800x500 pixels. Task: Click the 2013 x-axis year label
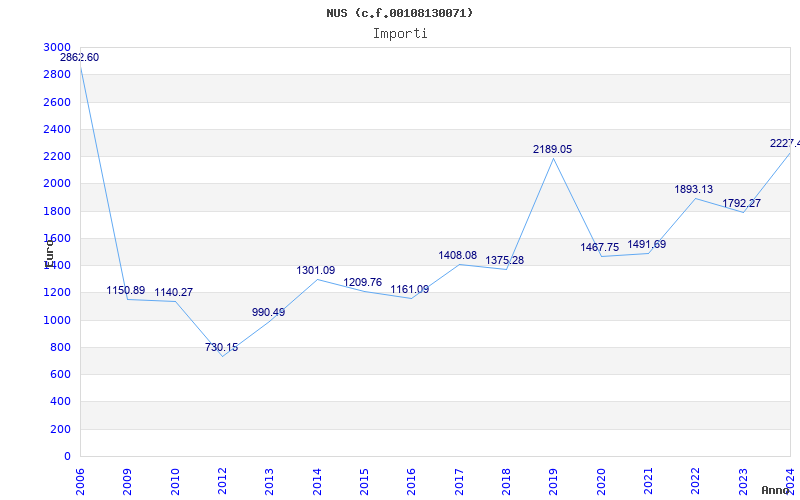pos(269,482)
